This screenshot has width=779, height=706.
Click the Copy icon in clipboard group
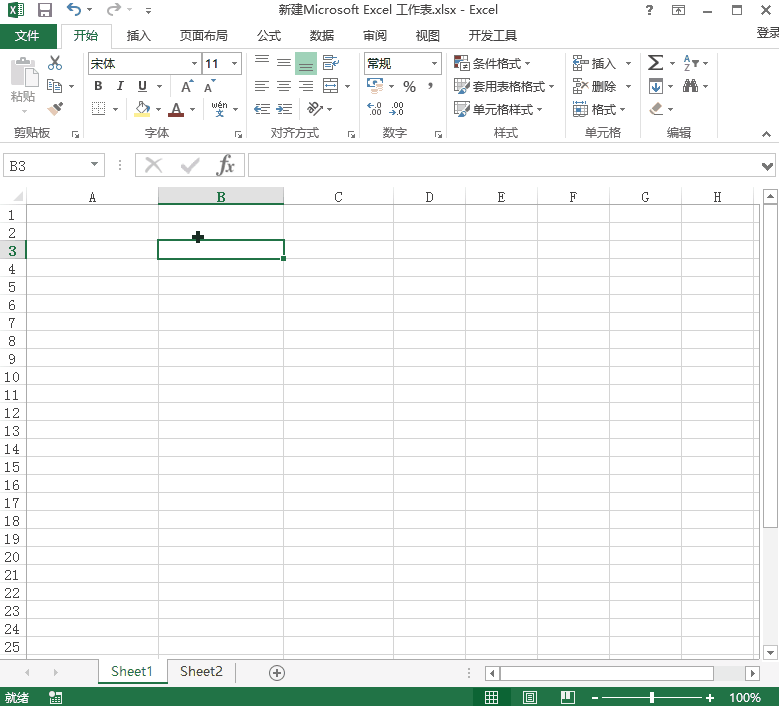(54, 86)
